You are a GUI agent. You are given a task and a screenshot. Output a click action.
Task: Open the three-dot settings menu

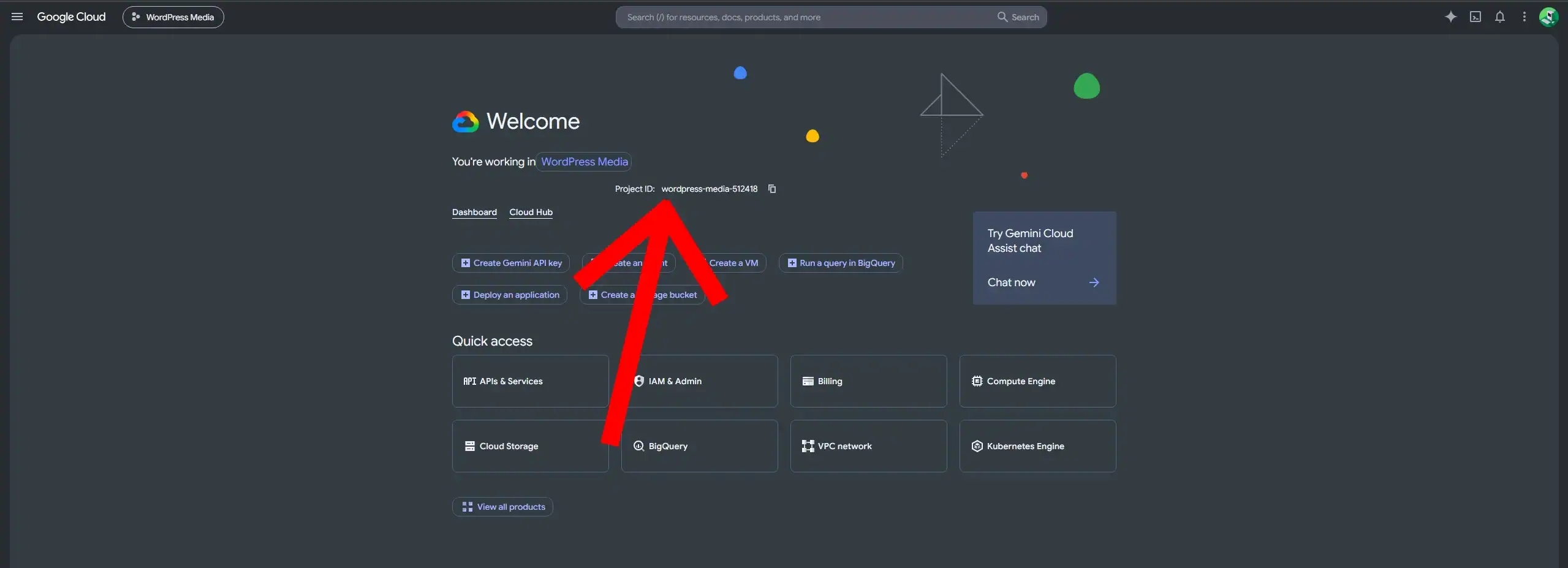[1524, 17]
